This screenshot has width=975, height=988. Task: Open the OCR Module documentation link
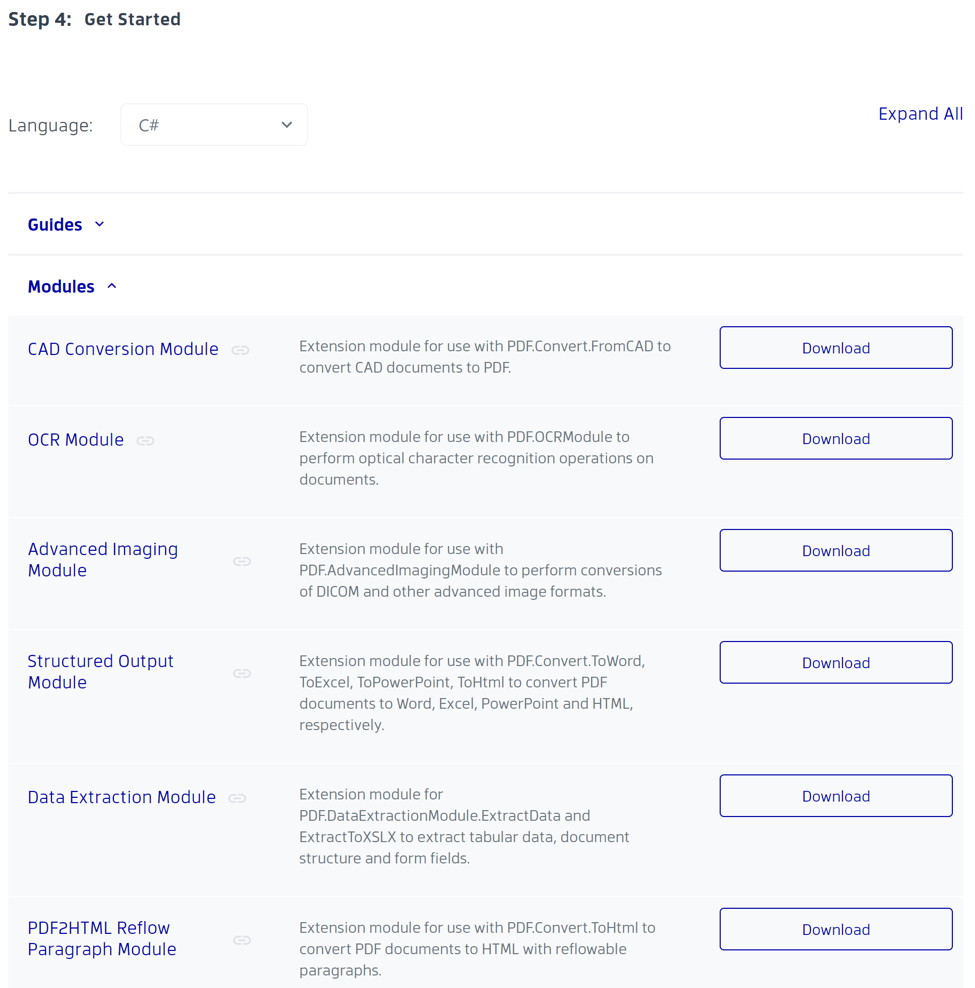[76, 439]
